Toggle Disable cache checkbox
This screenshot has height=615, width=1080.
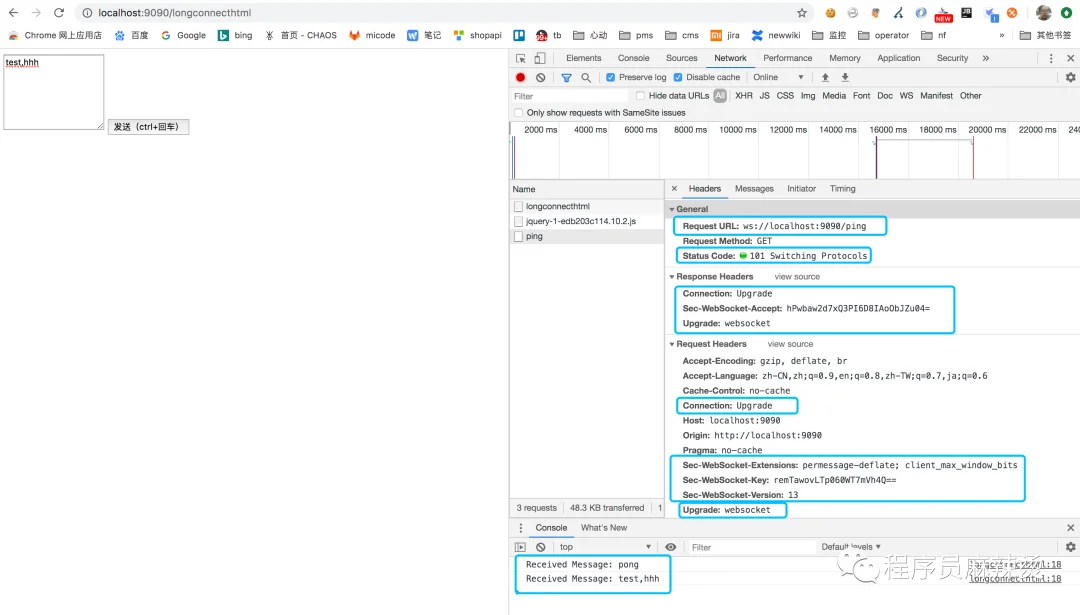coord(678,77)
